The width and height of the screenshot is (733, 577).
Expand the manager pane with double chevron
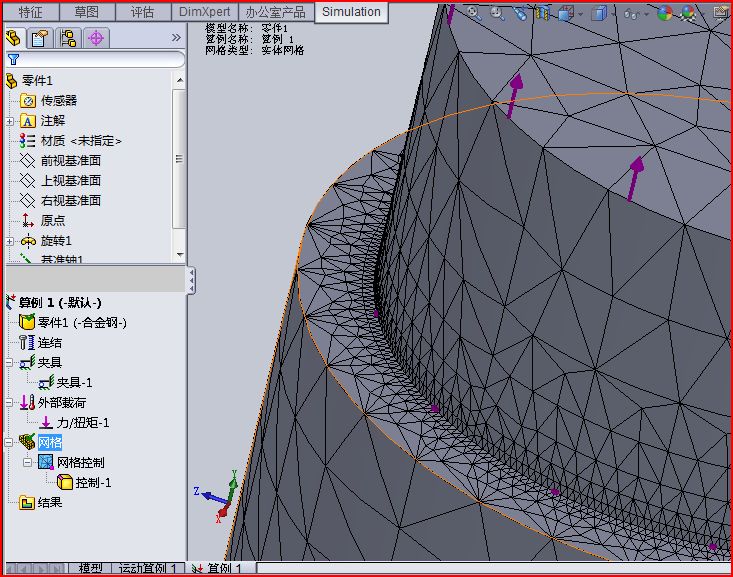coord(176,37)
